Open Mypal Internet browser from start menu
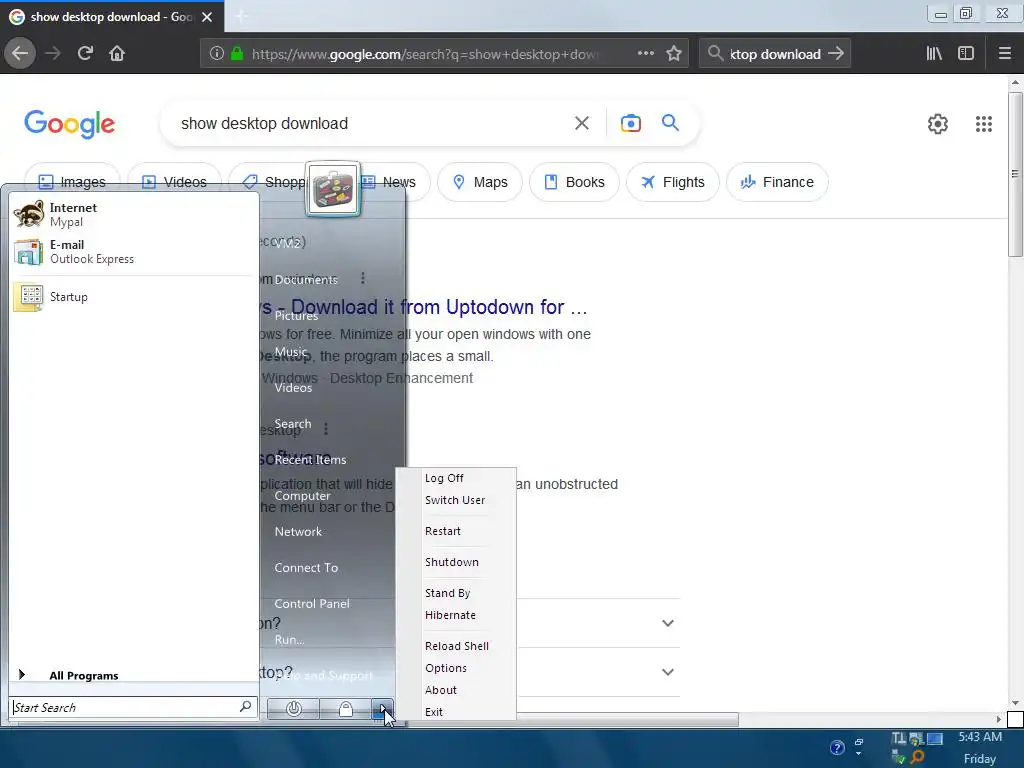Image resolution: width=1024 pixels, height=768 pixels. [x=133, y=214]
